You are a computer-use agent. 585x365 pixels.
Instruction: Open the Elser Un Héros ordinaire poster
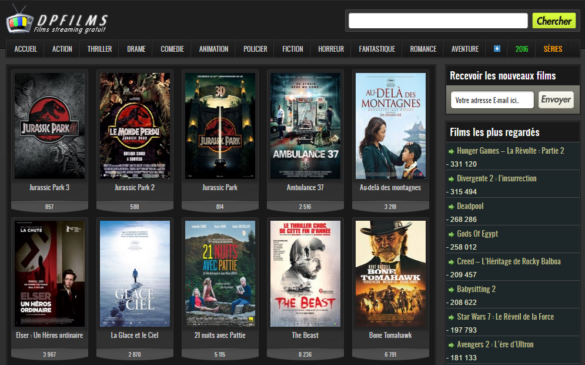[50, 274]
